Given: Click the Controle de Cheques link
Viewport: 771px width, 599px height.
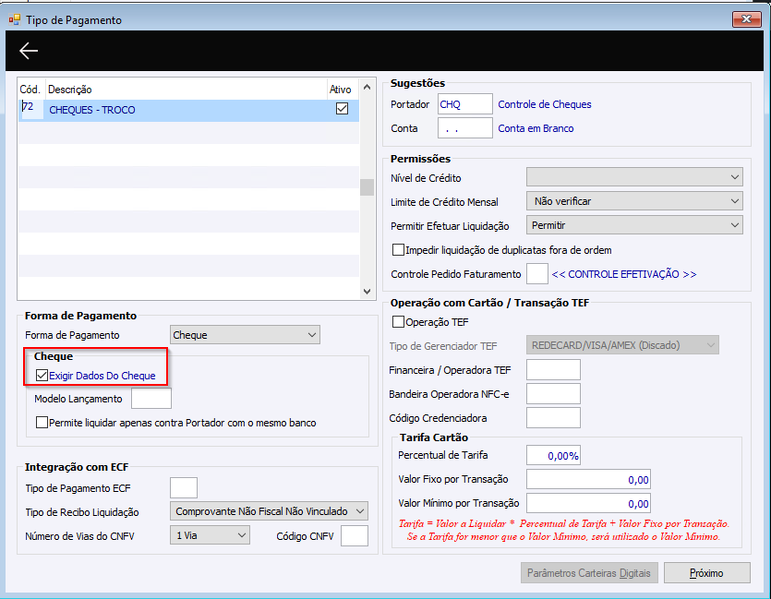Looking at the screenshot, I should 544,104.
